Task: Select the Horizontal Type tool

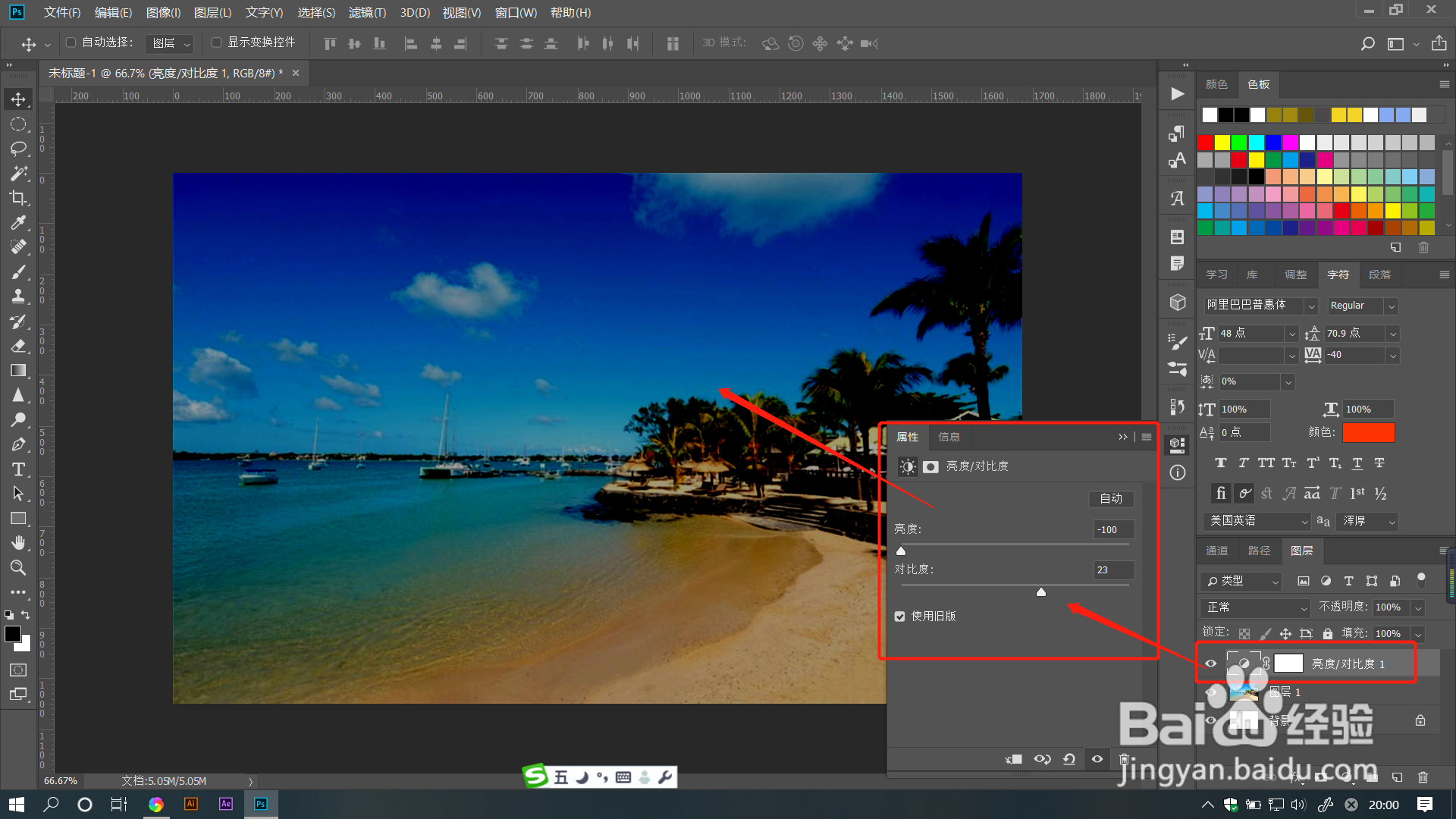Action: [18, 469]
